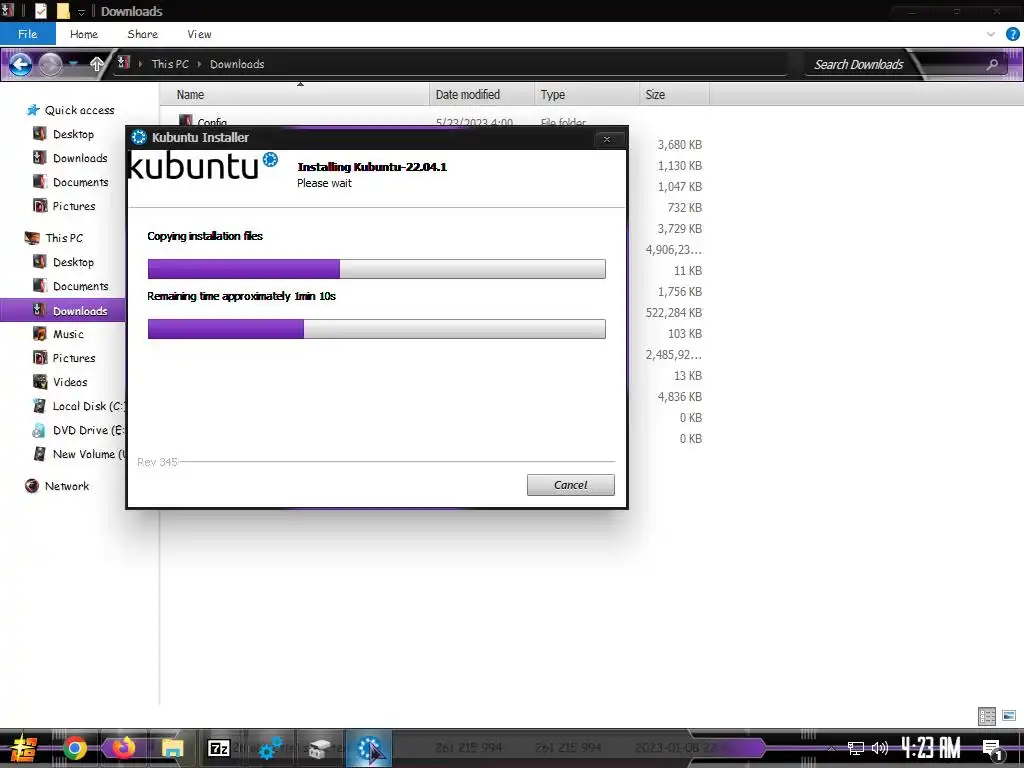Cancel the Kubuntu installation
Screen dimensions: 1024x768
click(570, 485)
